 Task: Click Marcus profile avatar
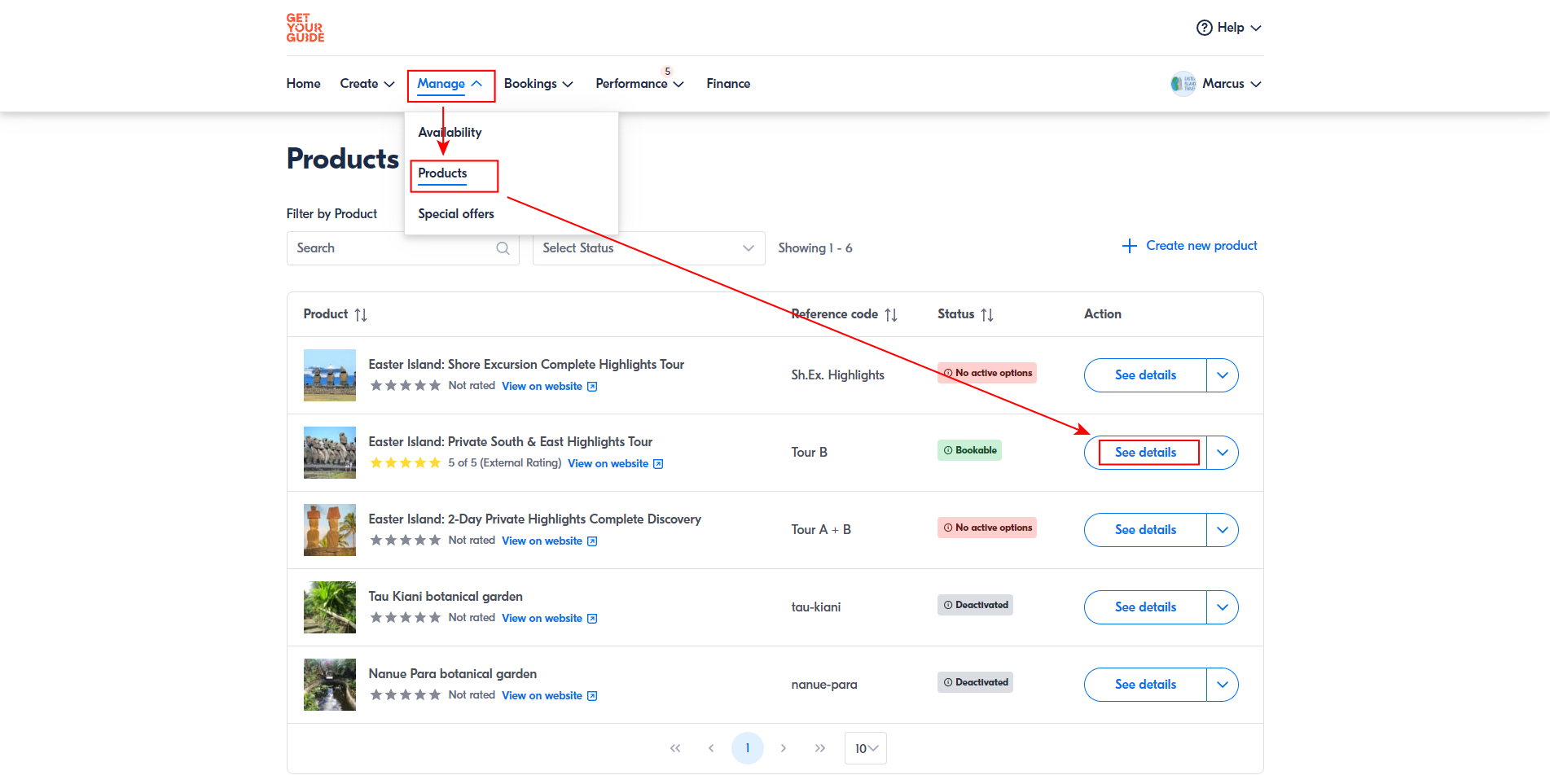click(1183, 84)
